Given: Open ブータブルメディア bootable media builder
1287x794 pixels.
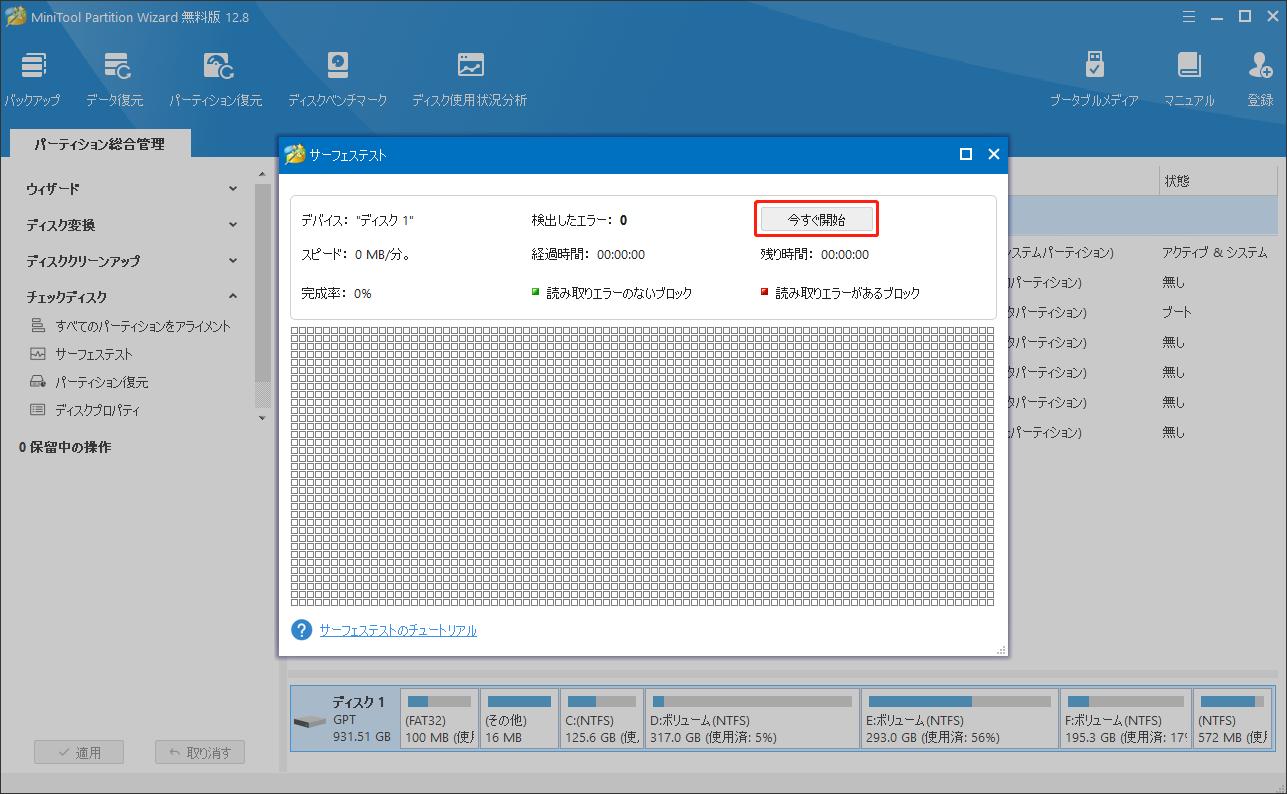Looking at the screenshot, I should [x=1094, y=79].
